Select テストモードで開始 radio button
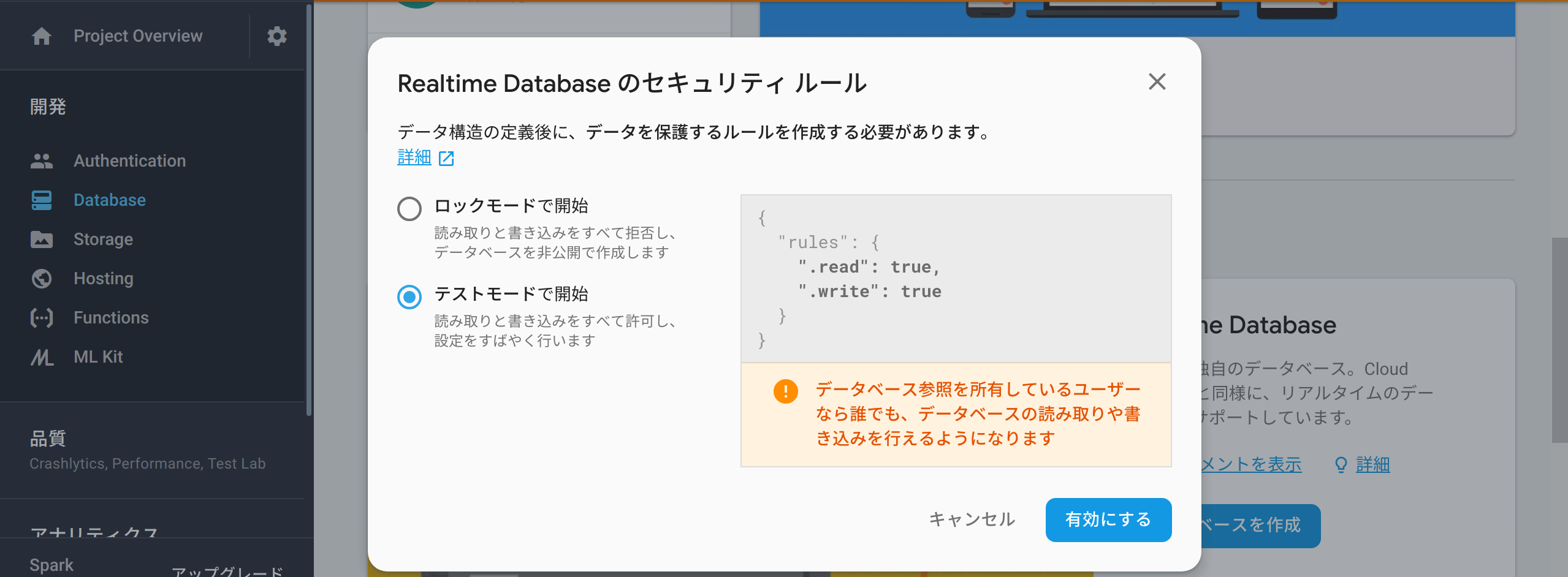This screenshot has width=1568, height=577. click(409, 297)
